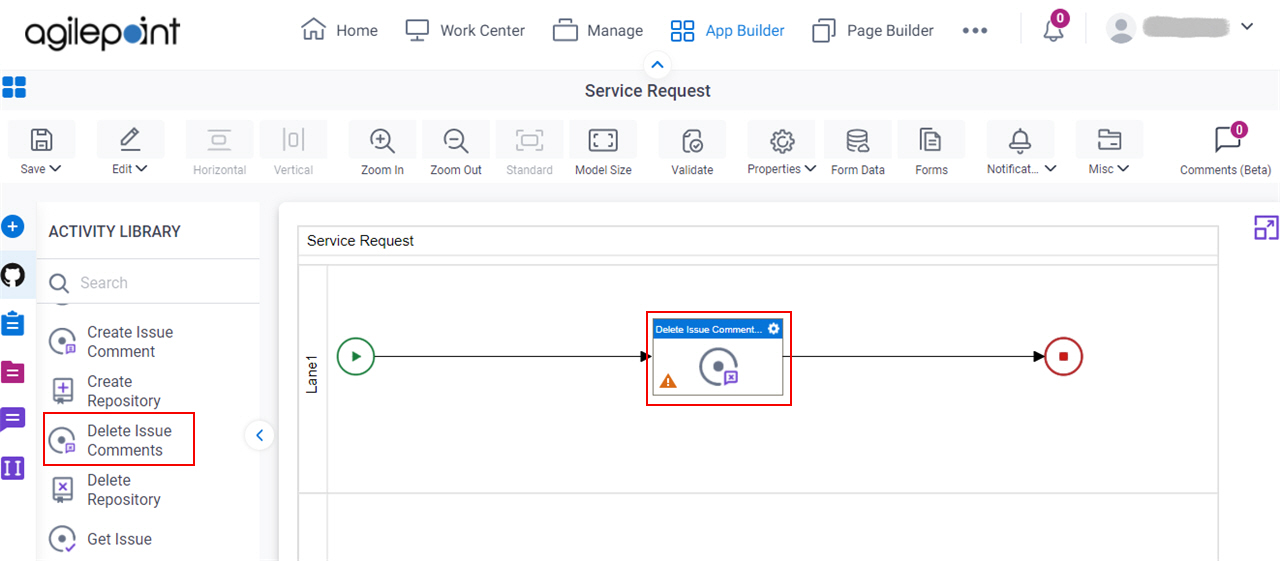This screenshot has height=561, width=1280.
Task: Select the green Start event
Action: pyautogui.click(x=356, y=356)
